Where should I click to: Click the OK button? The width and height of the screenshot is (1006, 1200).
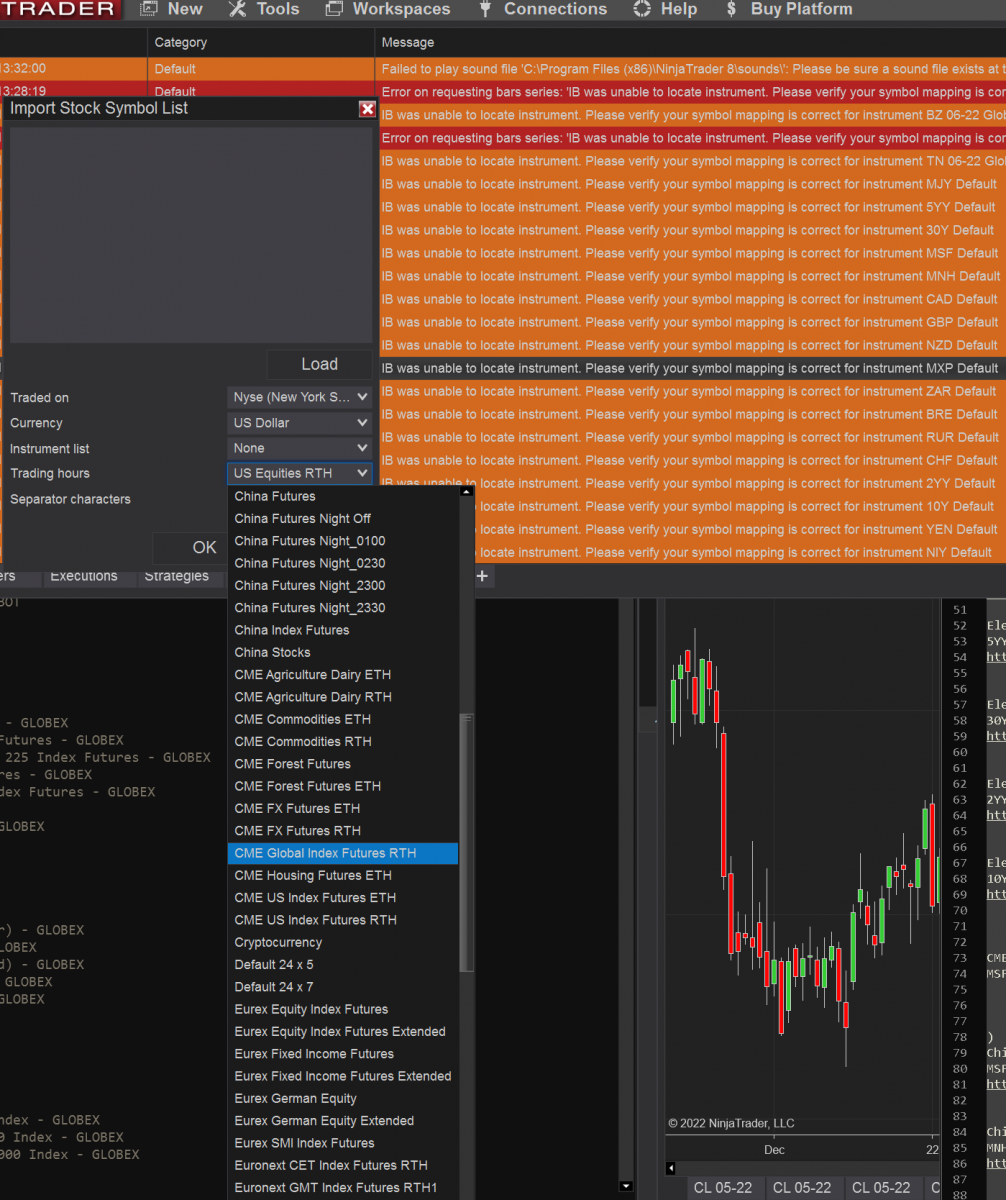click(x=204, y=547)
